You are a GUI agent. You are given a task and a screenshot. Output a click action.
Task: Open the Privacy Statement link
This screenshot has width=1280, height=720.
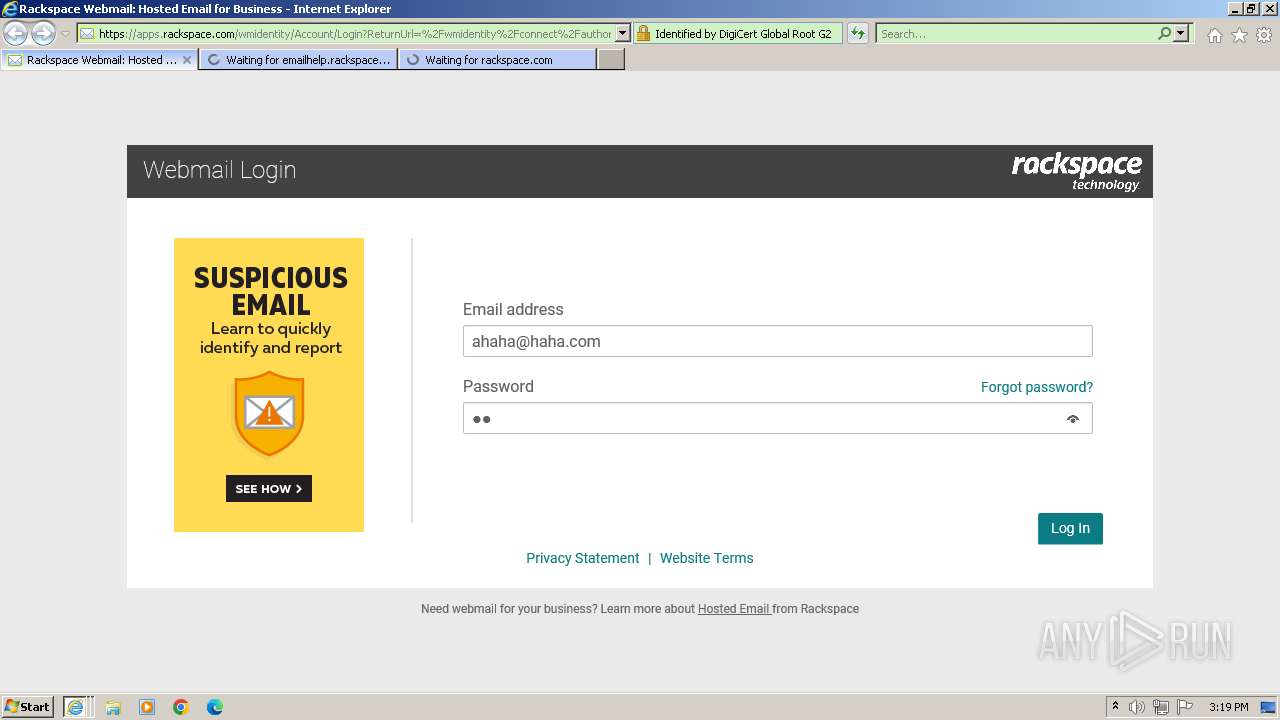coord(582,558)
